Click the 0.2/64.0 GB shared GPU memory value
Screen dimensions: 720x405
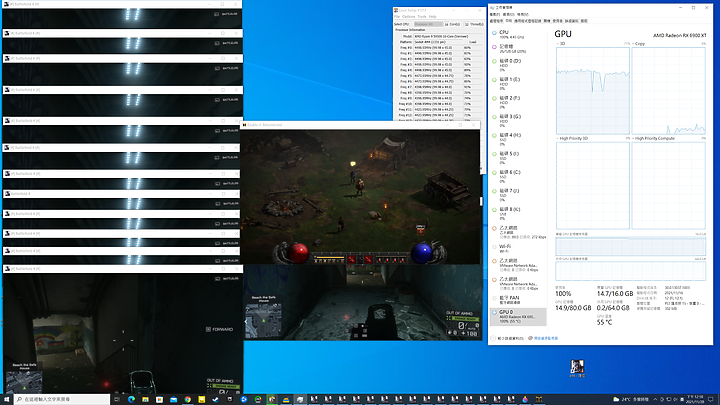tap(613, 308)
